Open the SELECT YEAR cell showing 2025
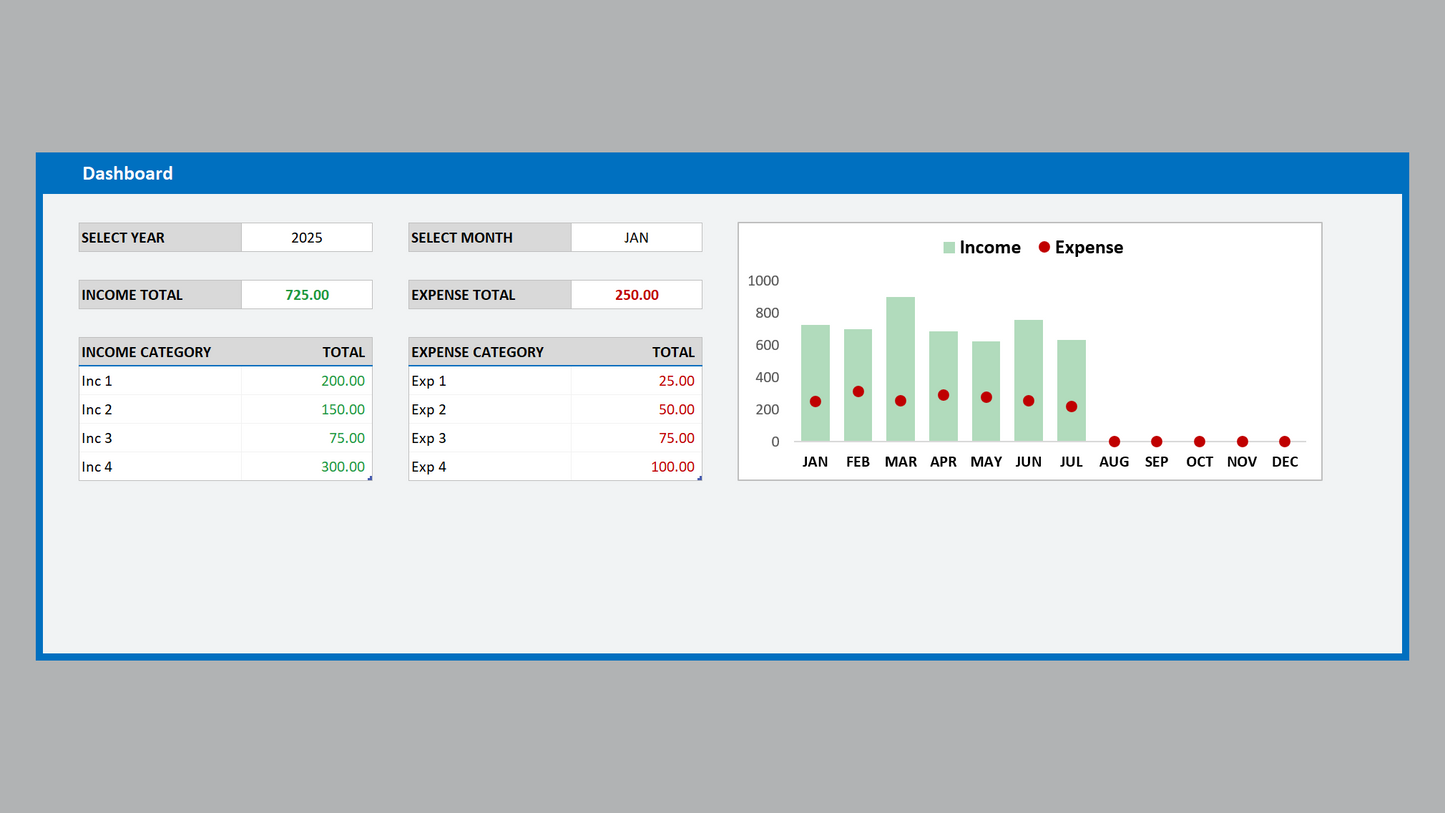This screenshot has height=813, width=1445. click(306, 237)
